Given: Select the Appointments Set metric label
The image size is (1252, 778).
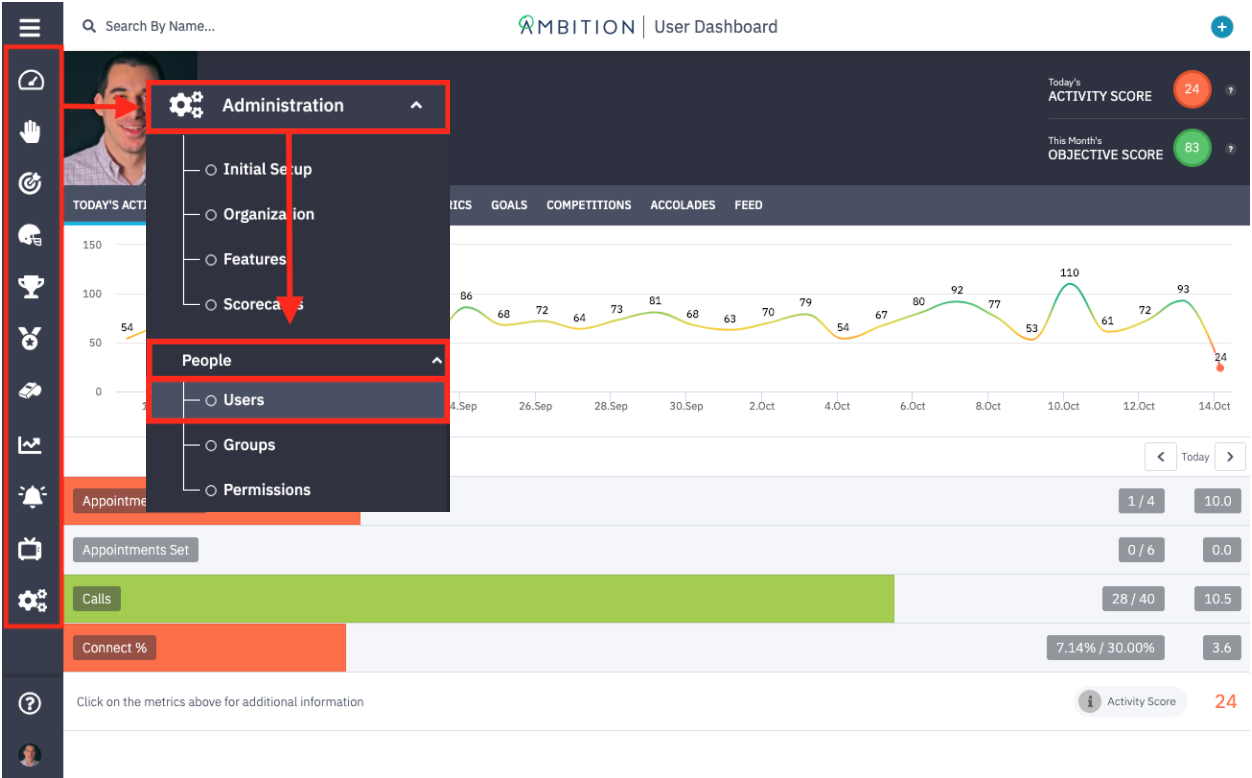Looking at the screenshot, I should coord(136,550).
